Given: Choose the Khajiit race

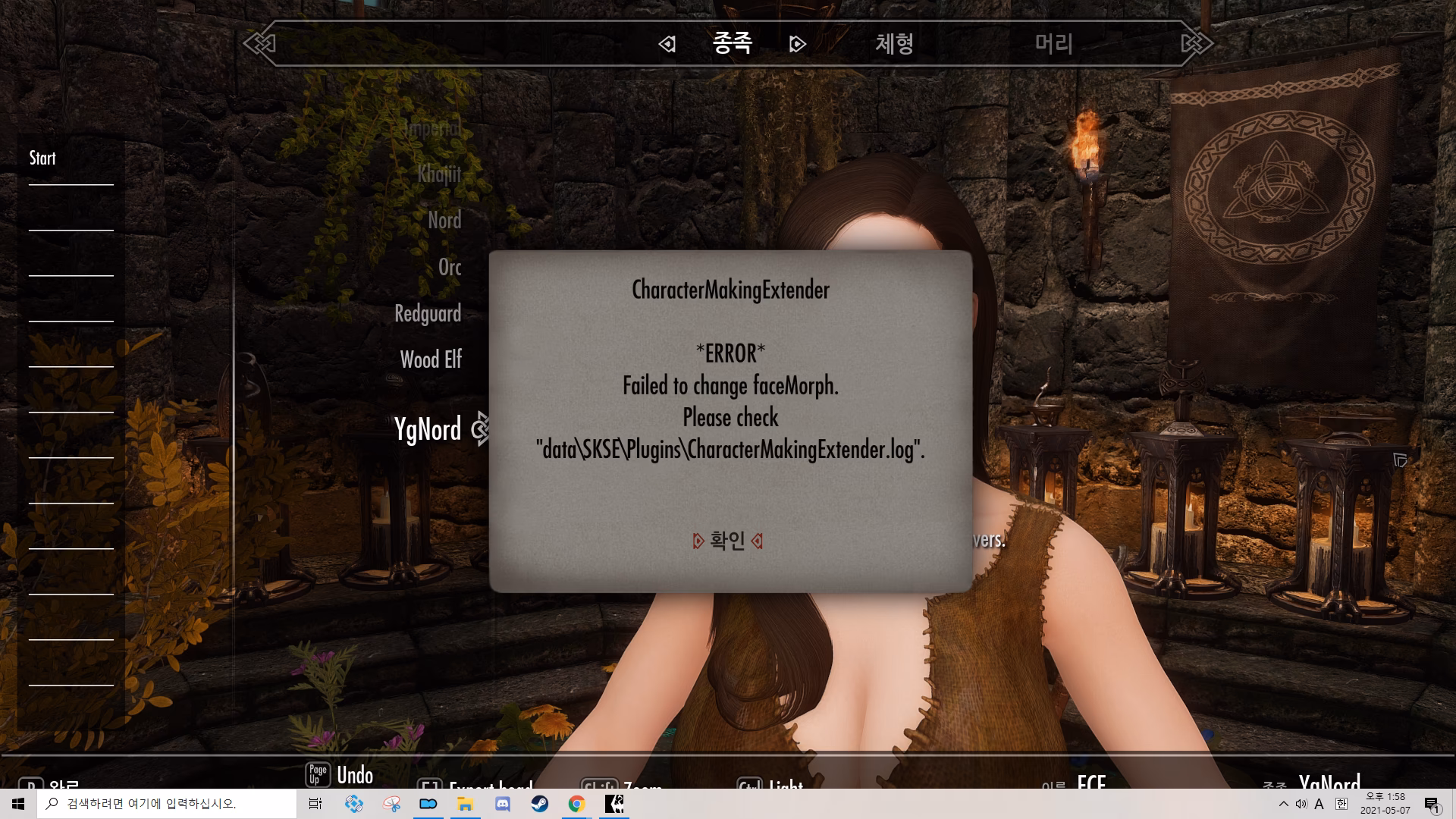Looking at the screenshot, I should click(439, 174).
